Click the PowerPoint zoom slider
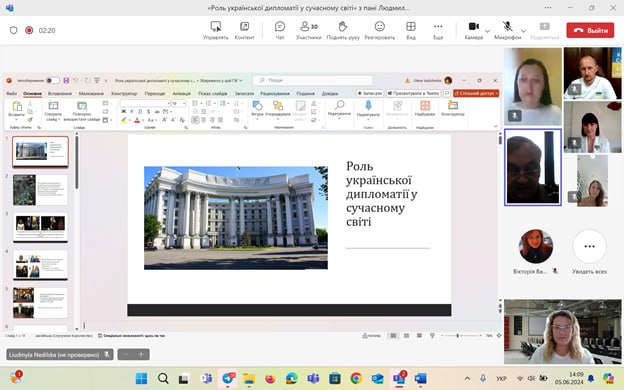 [461, 335]
